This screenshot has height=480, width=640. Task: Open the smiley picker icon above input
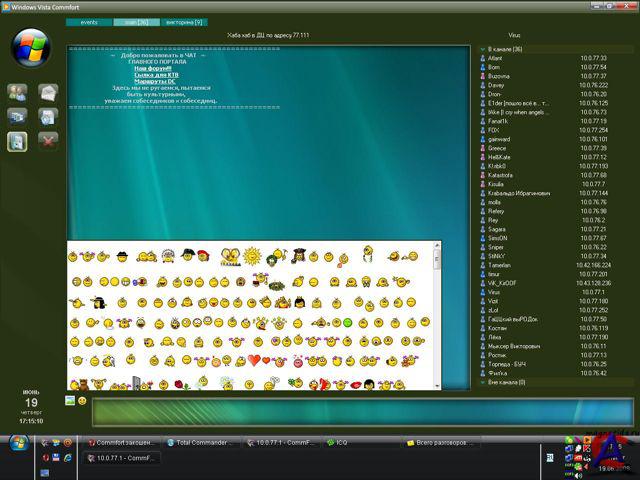(82, 400)
